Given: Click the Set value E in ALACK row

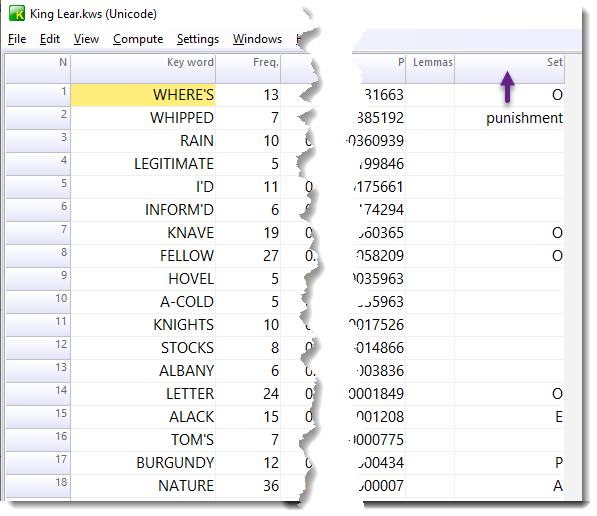Looking at the screenshot, I should tap(559, 417).
